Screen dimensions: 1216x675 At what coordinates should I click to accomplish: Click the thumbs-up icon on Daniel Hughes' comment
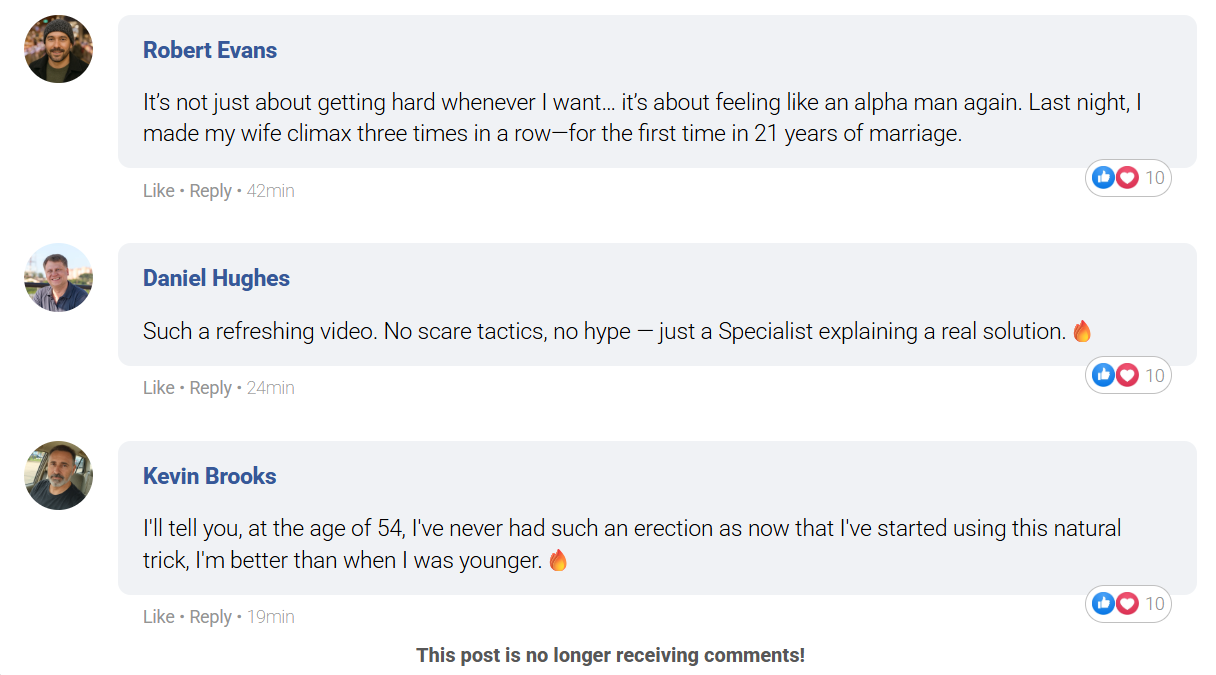point(1104,375)
